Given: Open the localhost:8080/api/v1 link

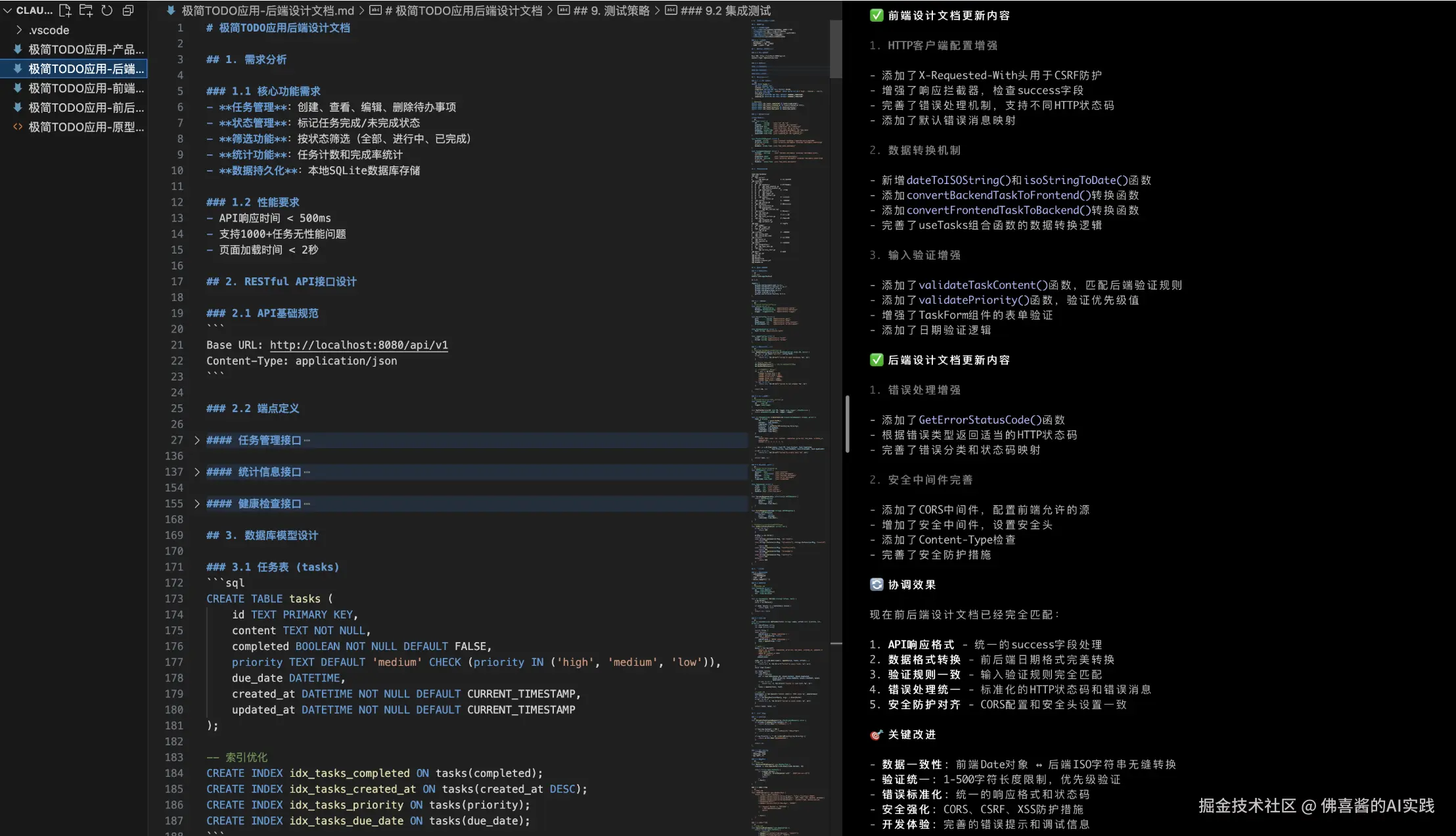Looking at the screenshot, I should coord(359,345).
